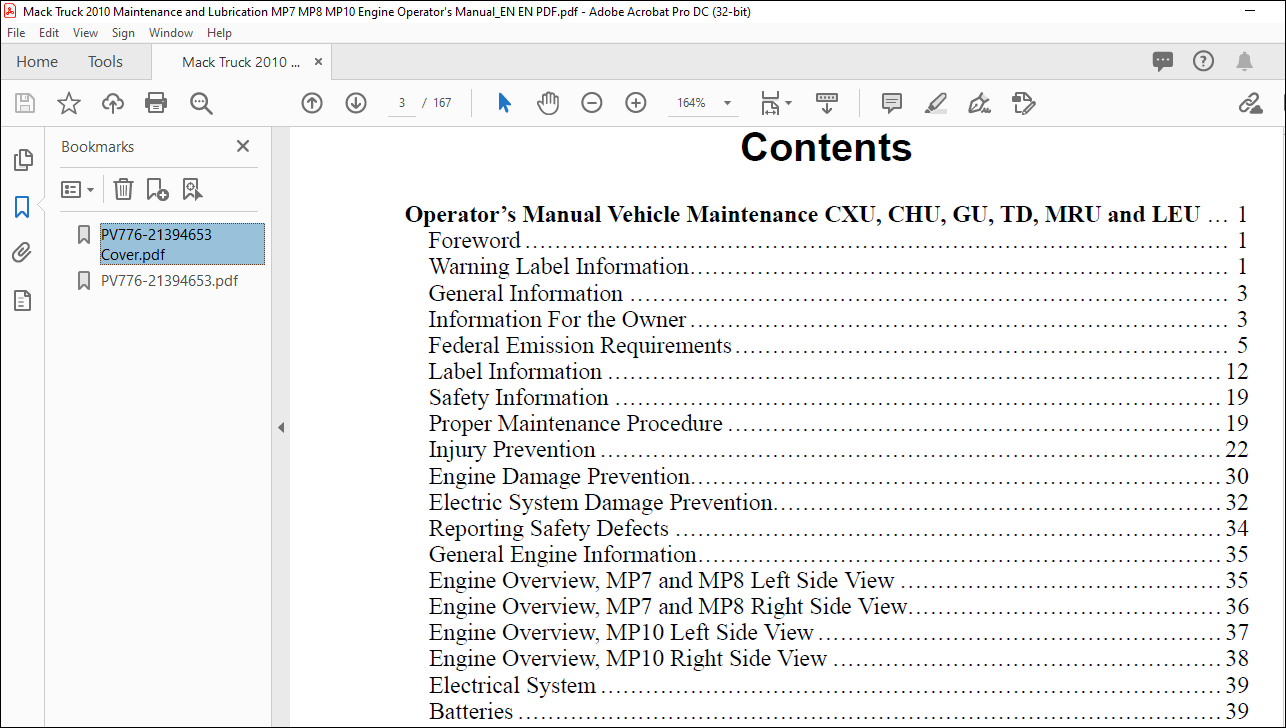The image size is (1286, 728).
Task: Delete selected bookmark trash icon
Action: 123,189
